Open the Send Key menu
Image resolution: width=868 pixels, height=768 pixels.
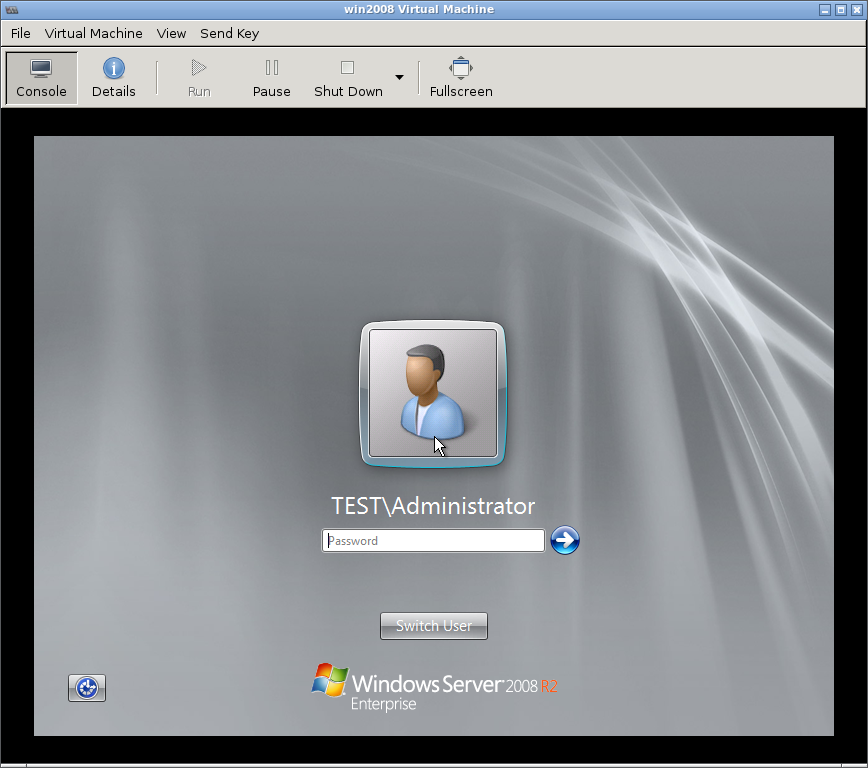coord(229,33)
